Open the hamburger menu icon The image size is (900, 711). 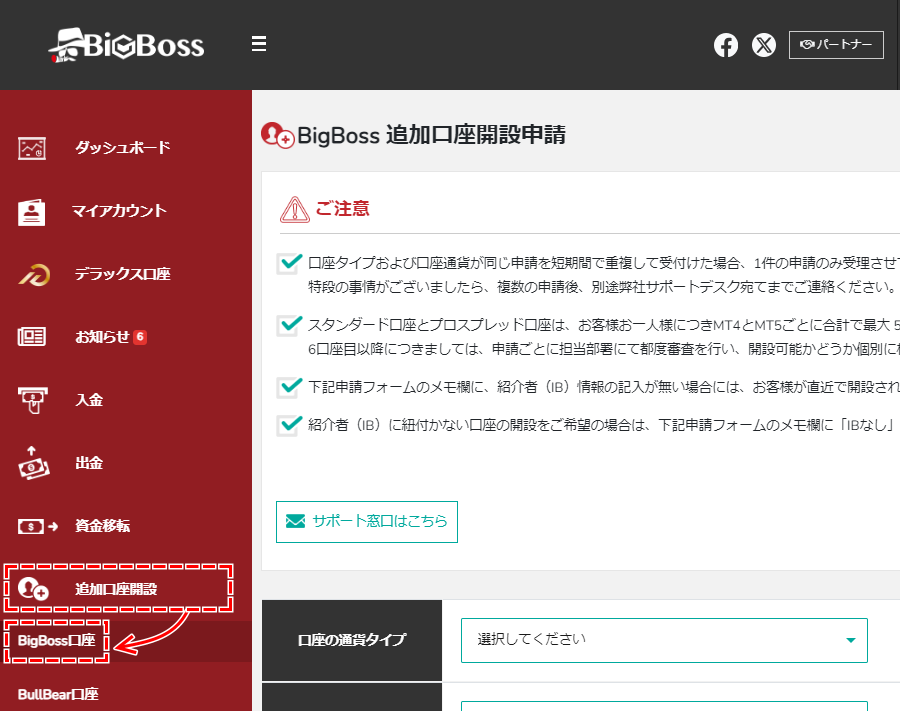click(259, 44)
